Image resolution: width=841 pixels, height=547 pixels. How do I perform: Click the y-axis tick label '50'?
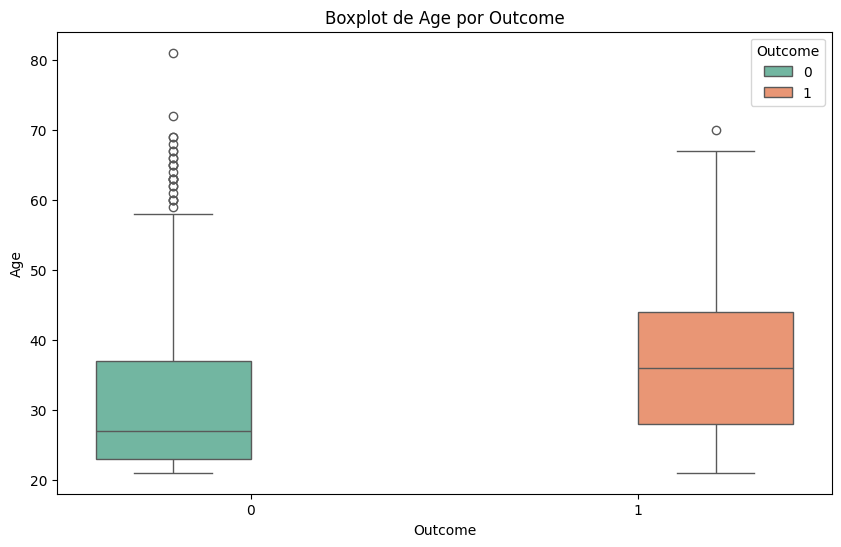click(40, 271)
